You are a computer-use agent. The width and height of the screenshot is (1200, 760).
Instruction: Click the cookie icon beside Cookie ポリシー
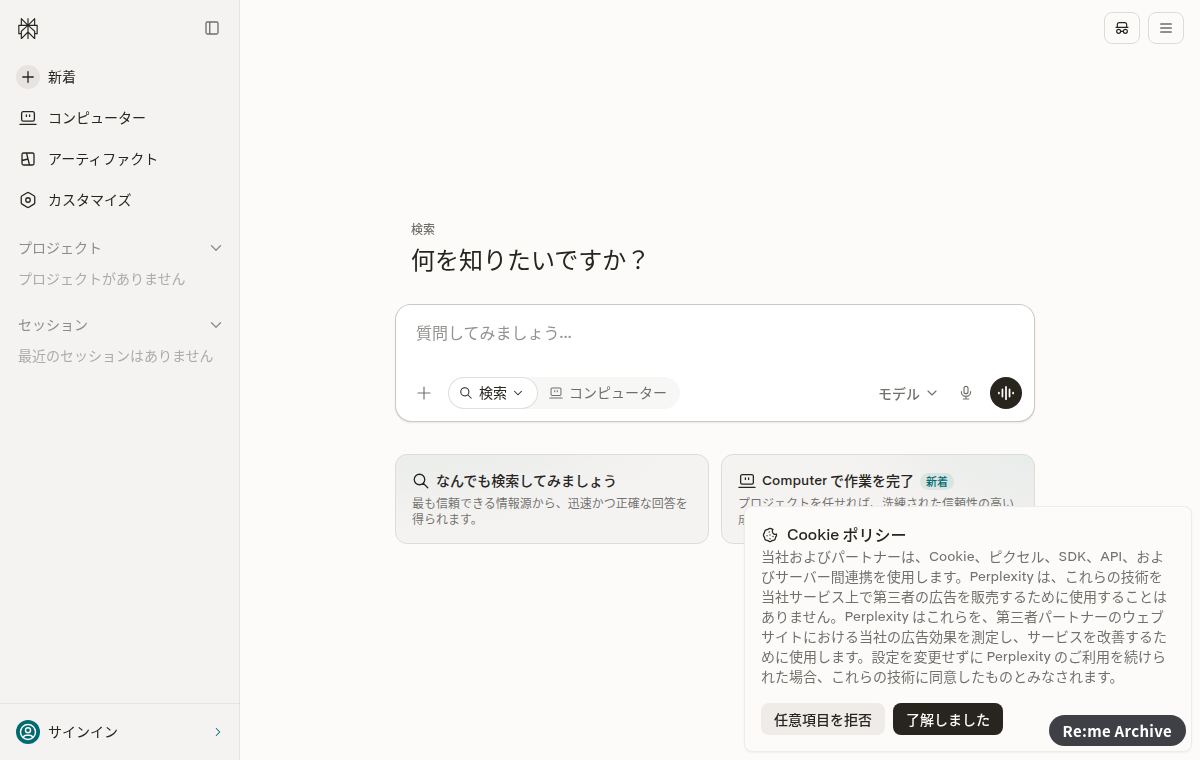(x=770, y=535)
